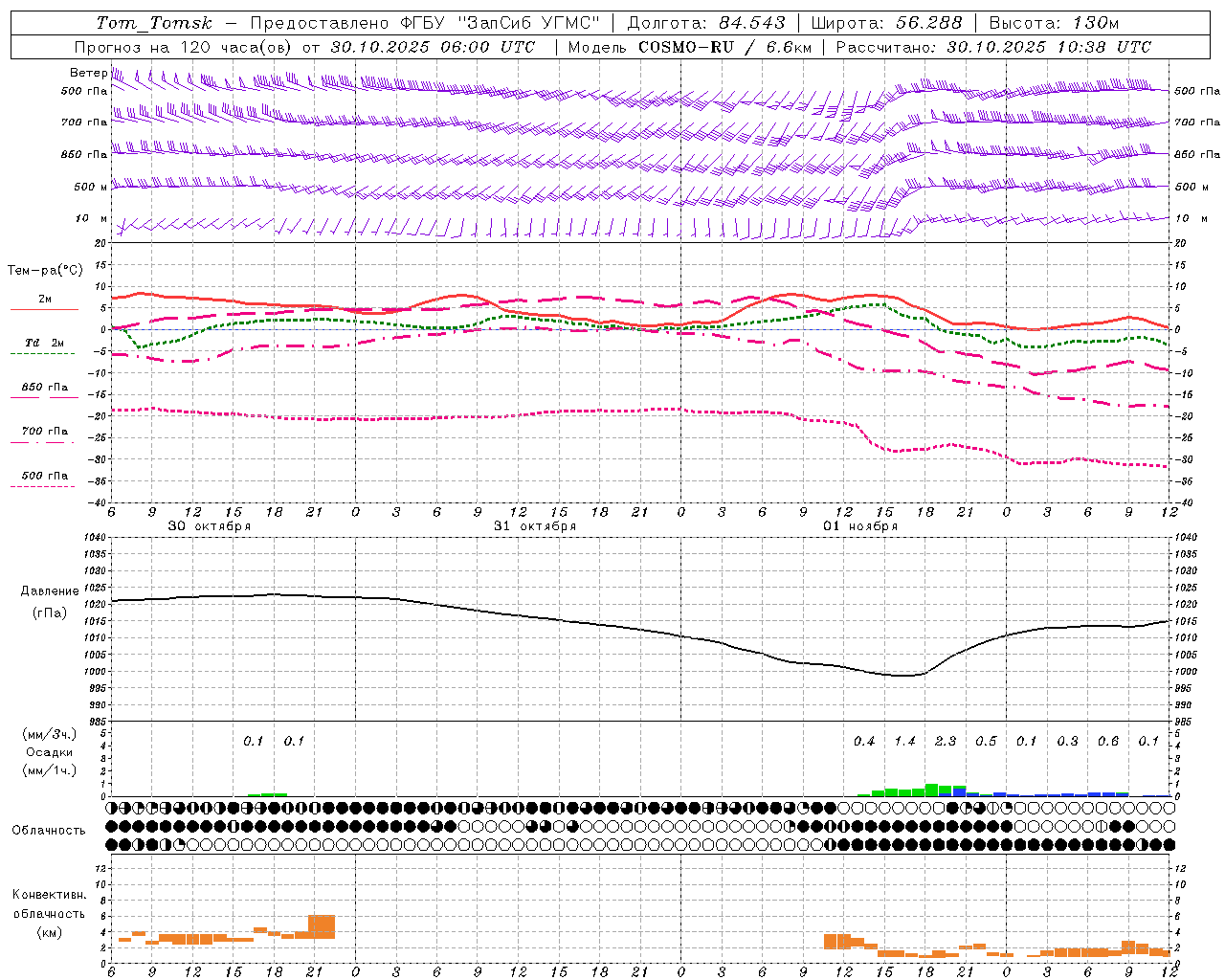Select the '30 октября' date label
The image size is (1225, 980).
(x=210, y=525)
